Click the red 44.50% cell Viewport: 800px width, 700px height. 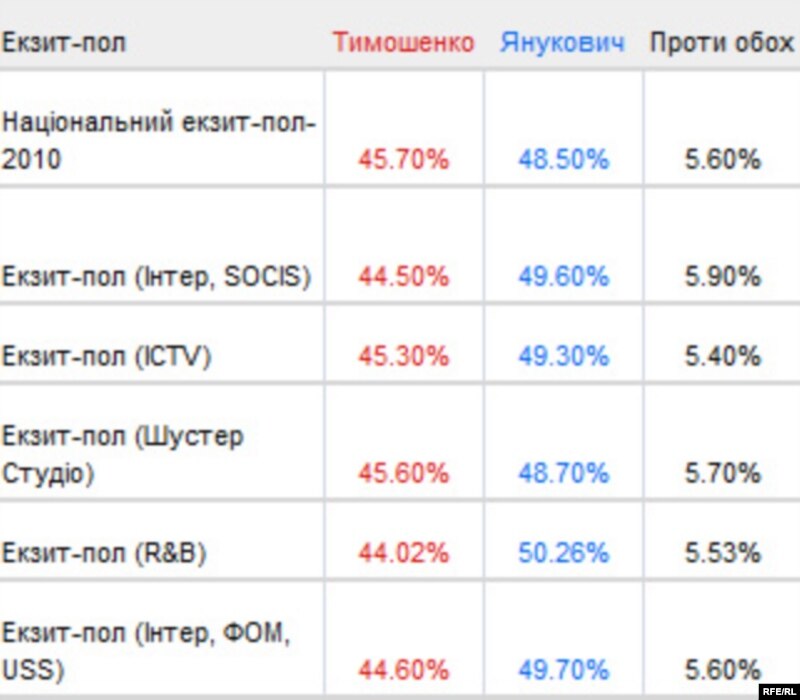click(404, 276)
